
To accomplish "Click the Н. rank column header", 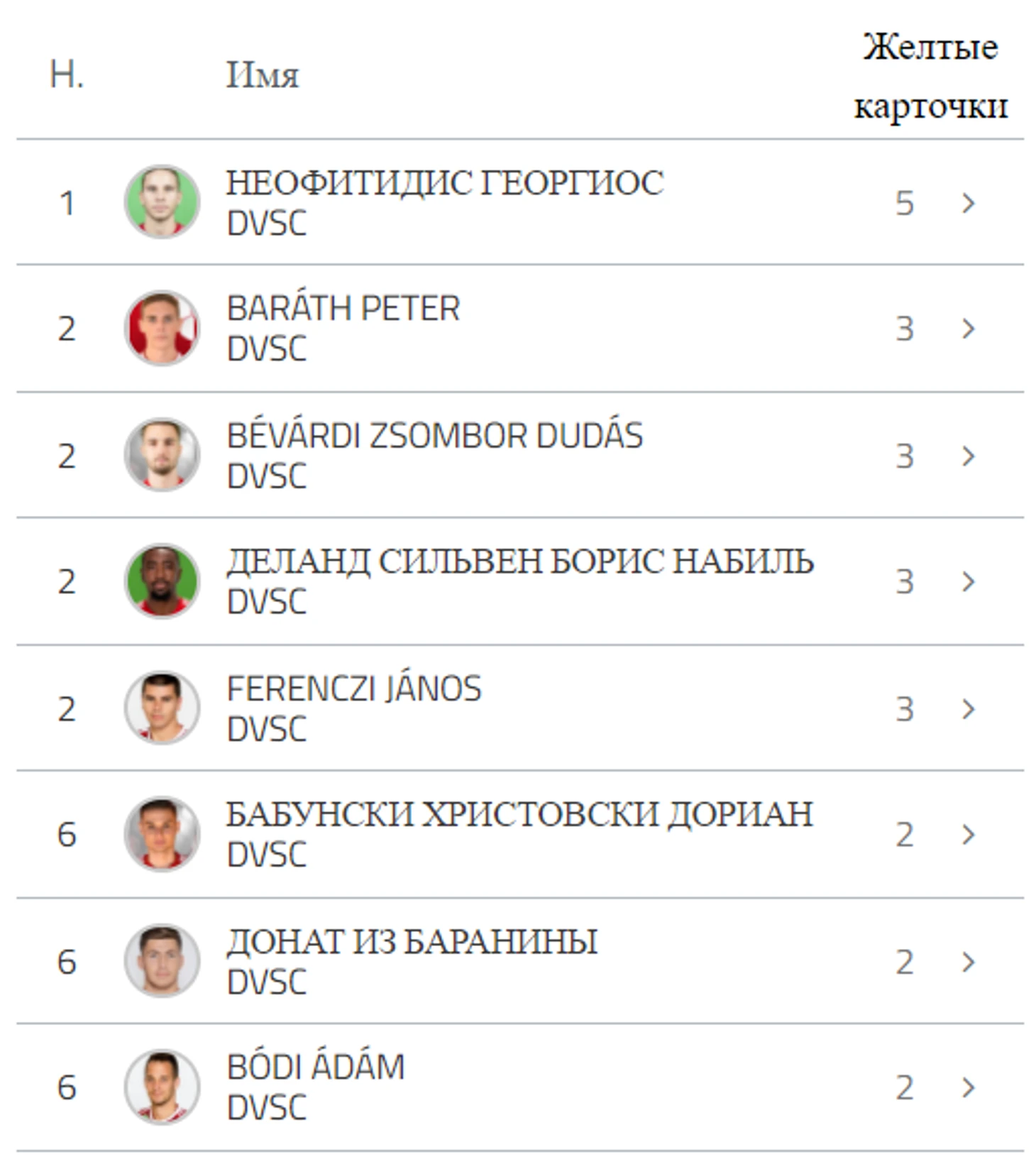I will click(67, 75).
